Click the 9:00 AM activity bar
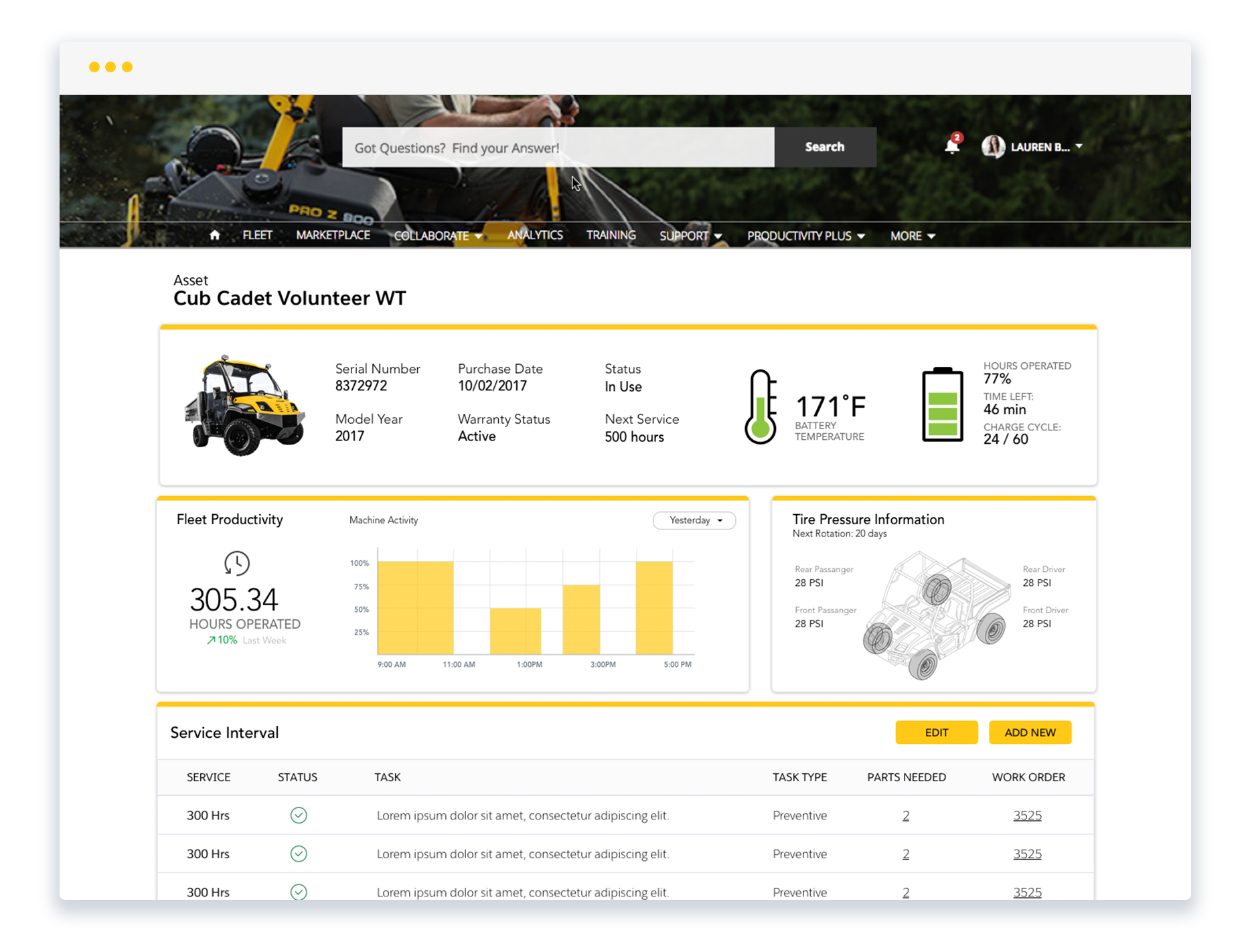The image size is (1250, 952). click(x=415, y=607)
